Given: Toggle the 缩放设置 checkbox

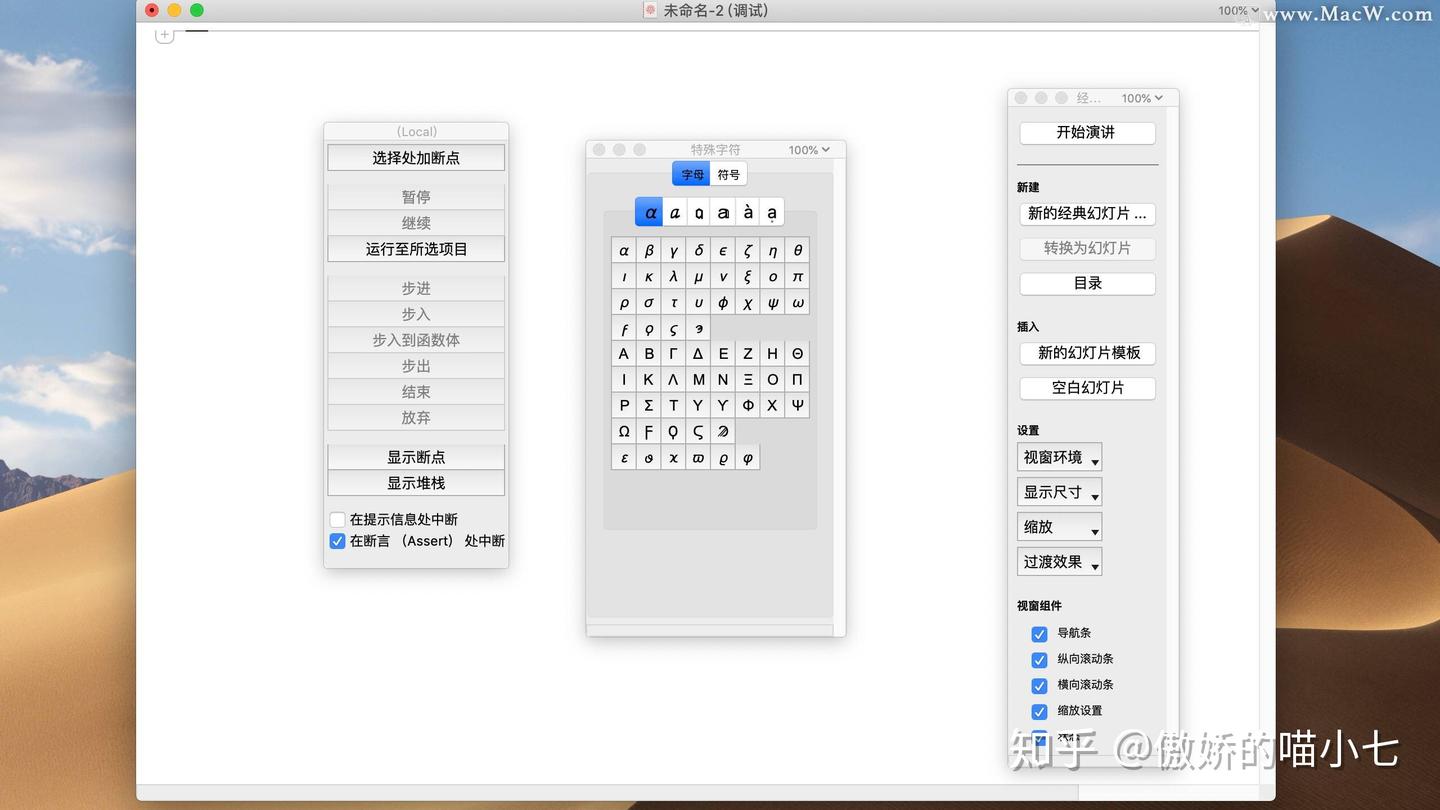Looking at the screenshot, I should pyautogui.click(x=1039, y=711).
